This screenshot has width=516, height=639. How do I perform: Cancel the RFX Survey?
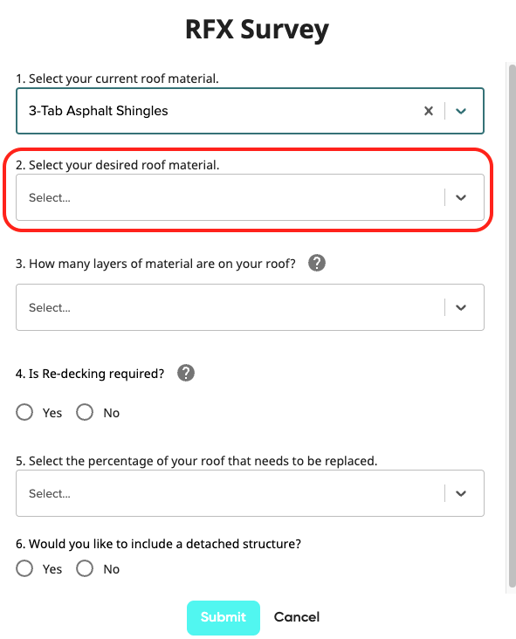tap(297, 617)
